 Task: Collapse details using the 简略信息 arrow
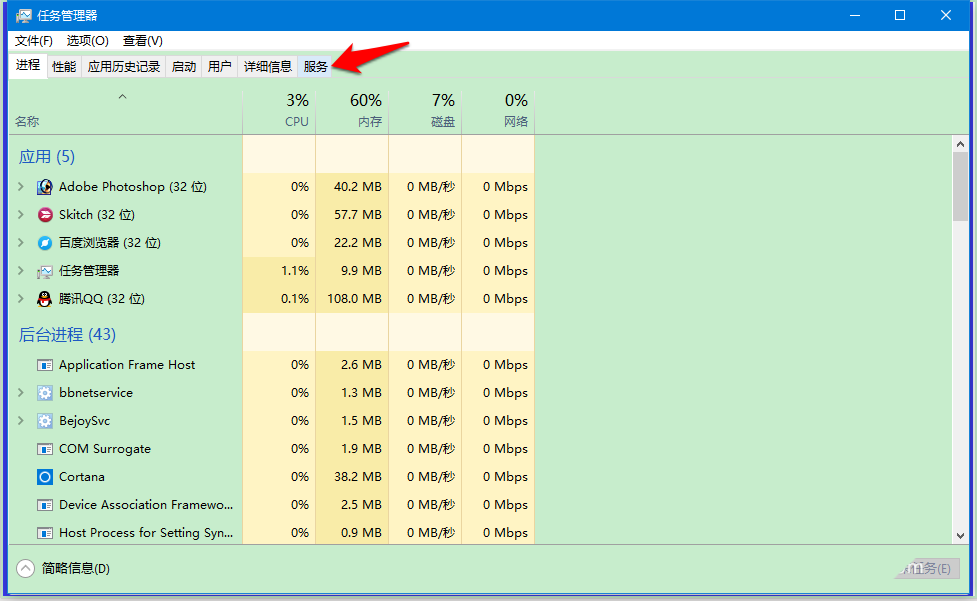coord(24,567)
